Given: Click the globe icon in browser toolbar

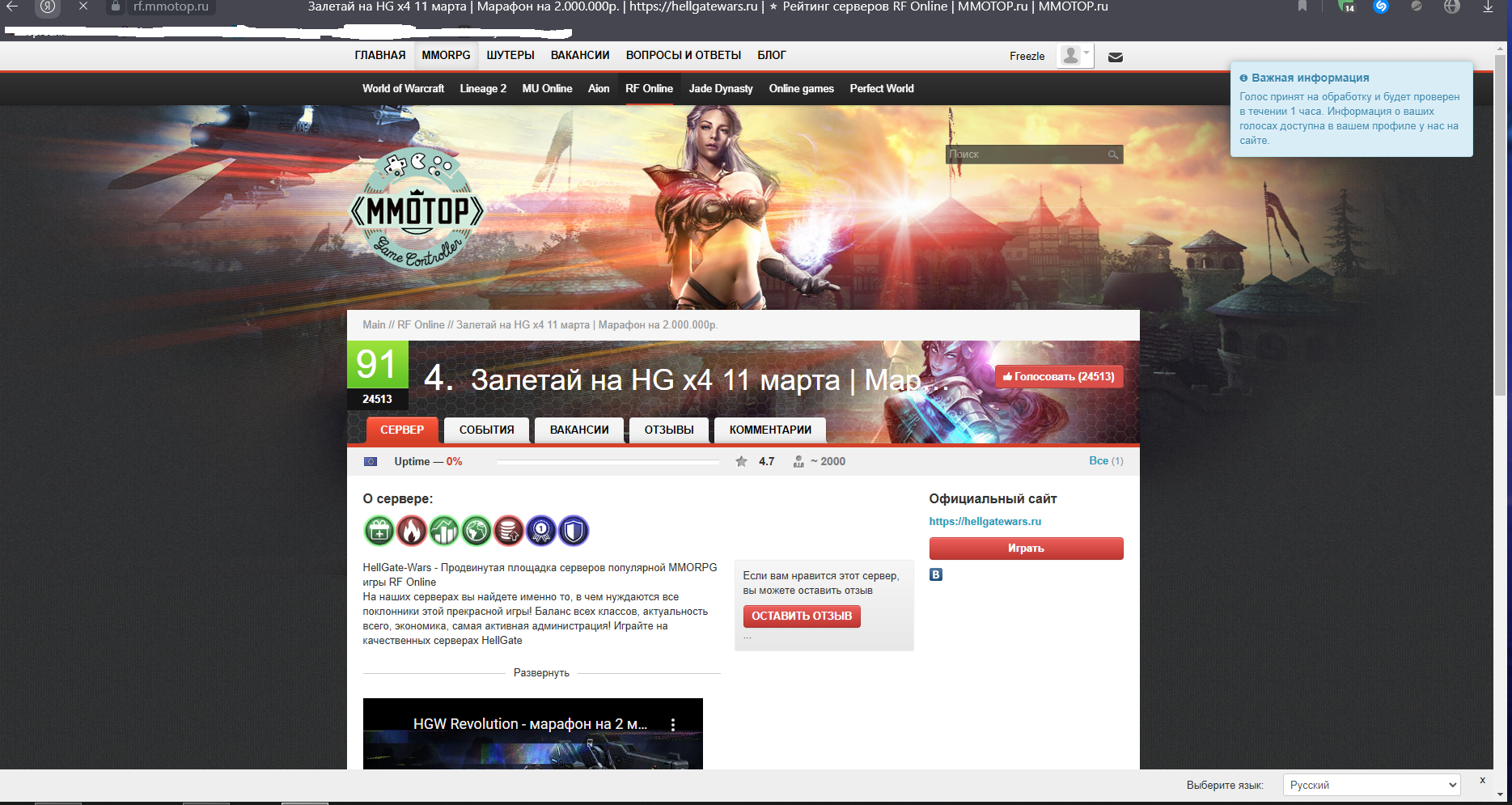Looking at the screenshot, I should point(1452,6).
